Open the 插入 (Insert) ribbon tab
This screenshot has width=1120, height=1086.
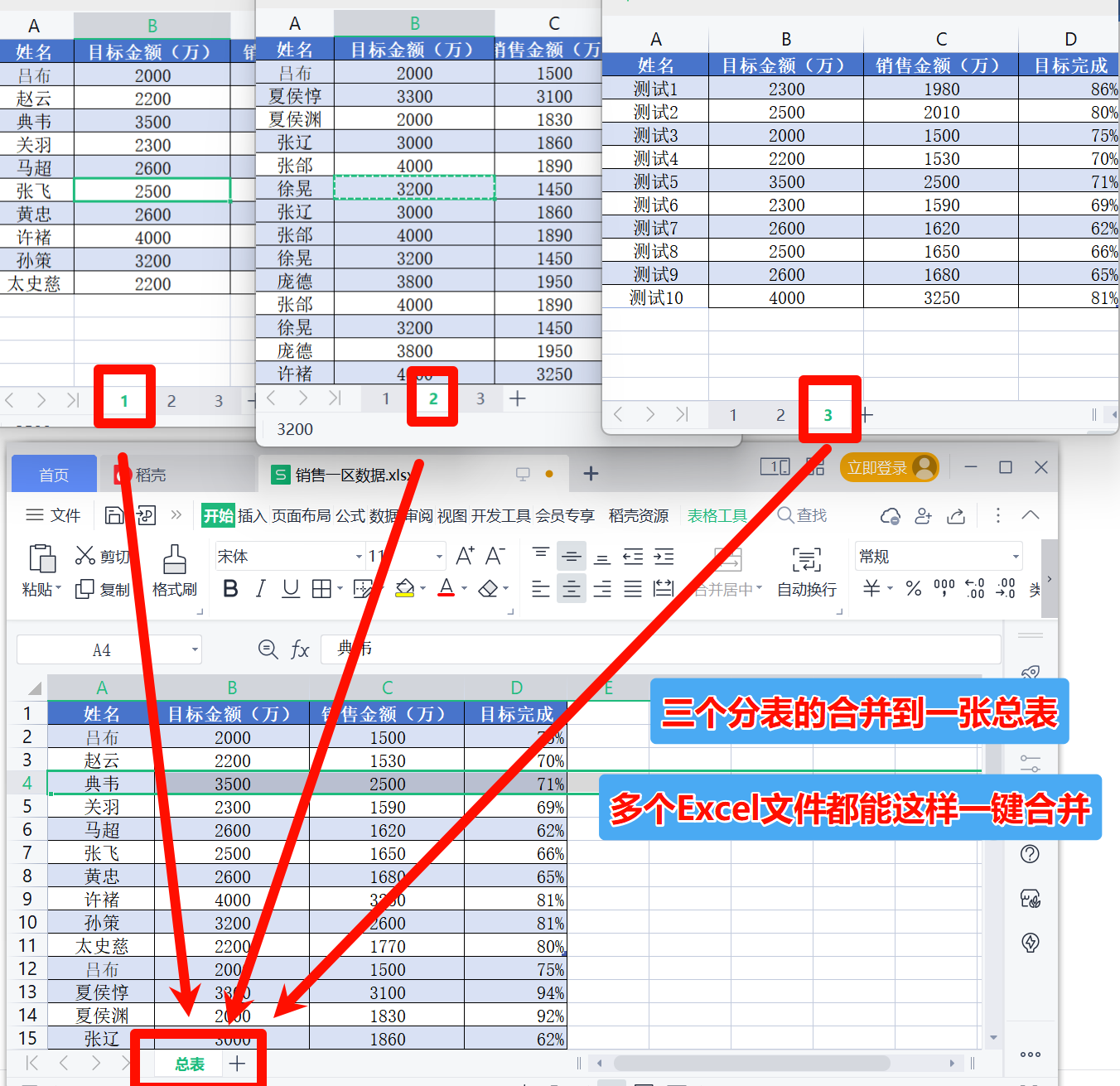[x=252, y=516]
